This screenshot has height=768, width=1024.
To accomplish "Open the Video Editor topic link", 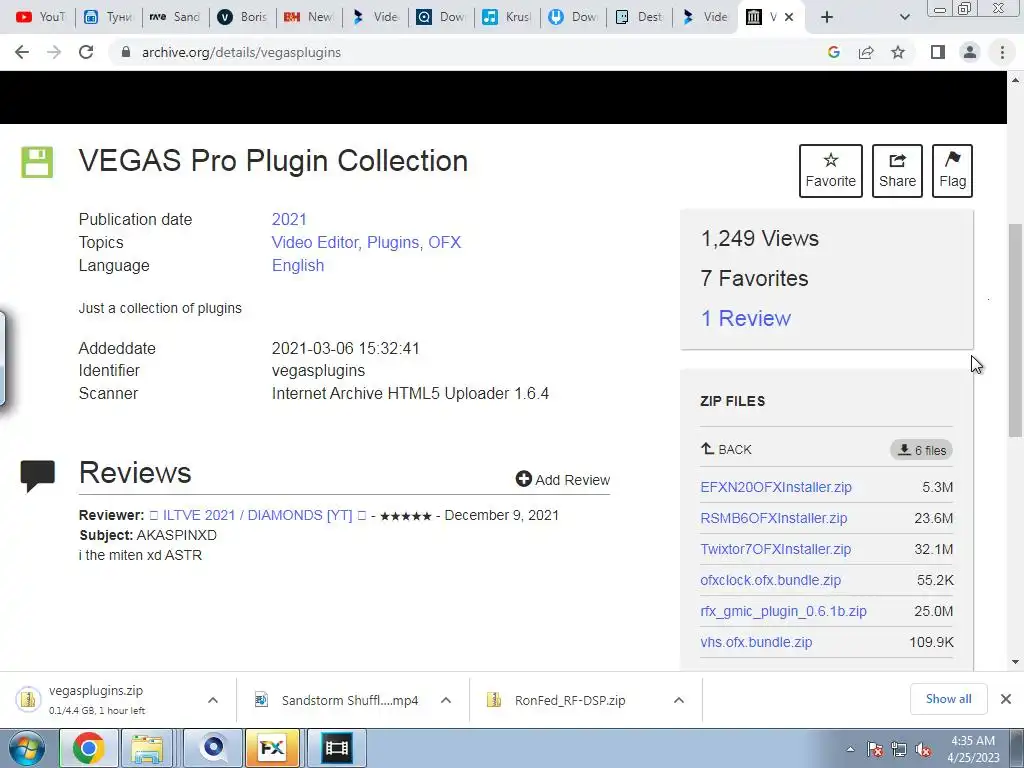I will point(315,242).
